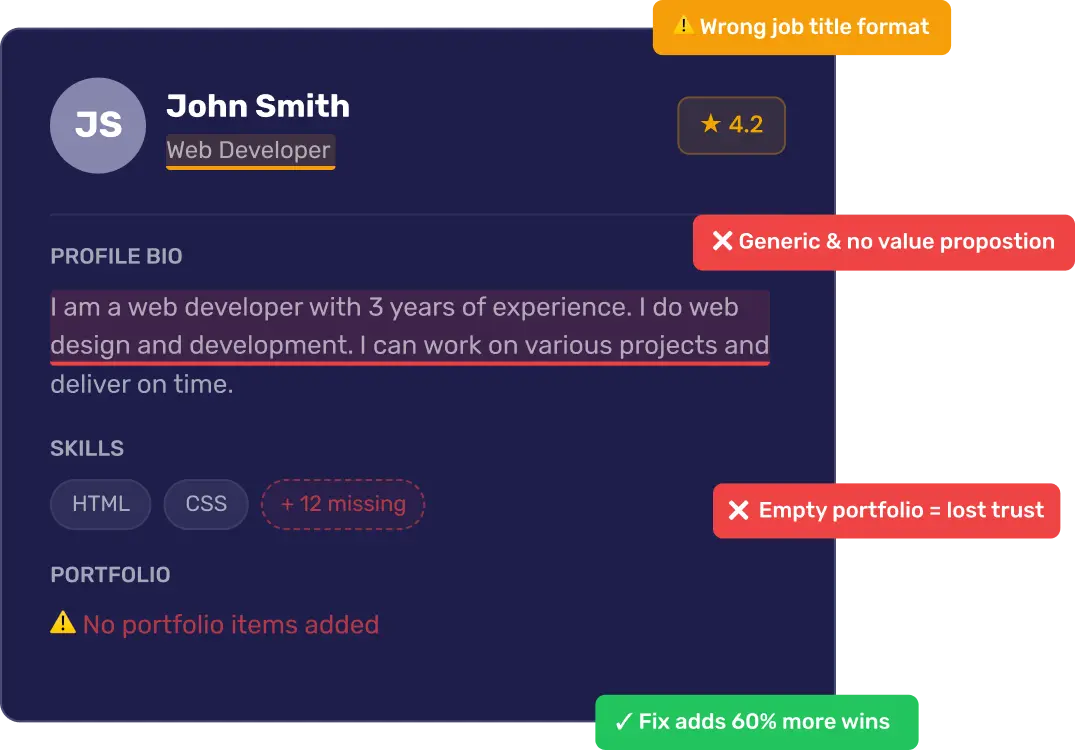Click the checkmark on the green wins badge
Image resolution: width=1075 pixels, height=750 pixels.
[624, 720]
